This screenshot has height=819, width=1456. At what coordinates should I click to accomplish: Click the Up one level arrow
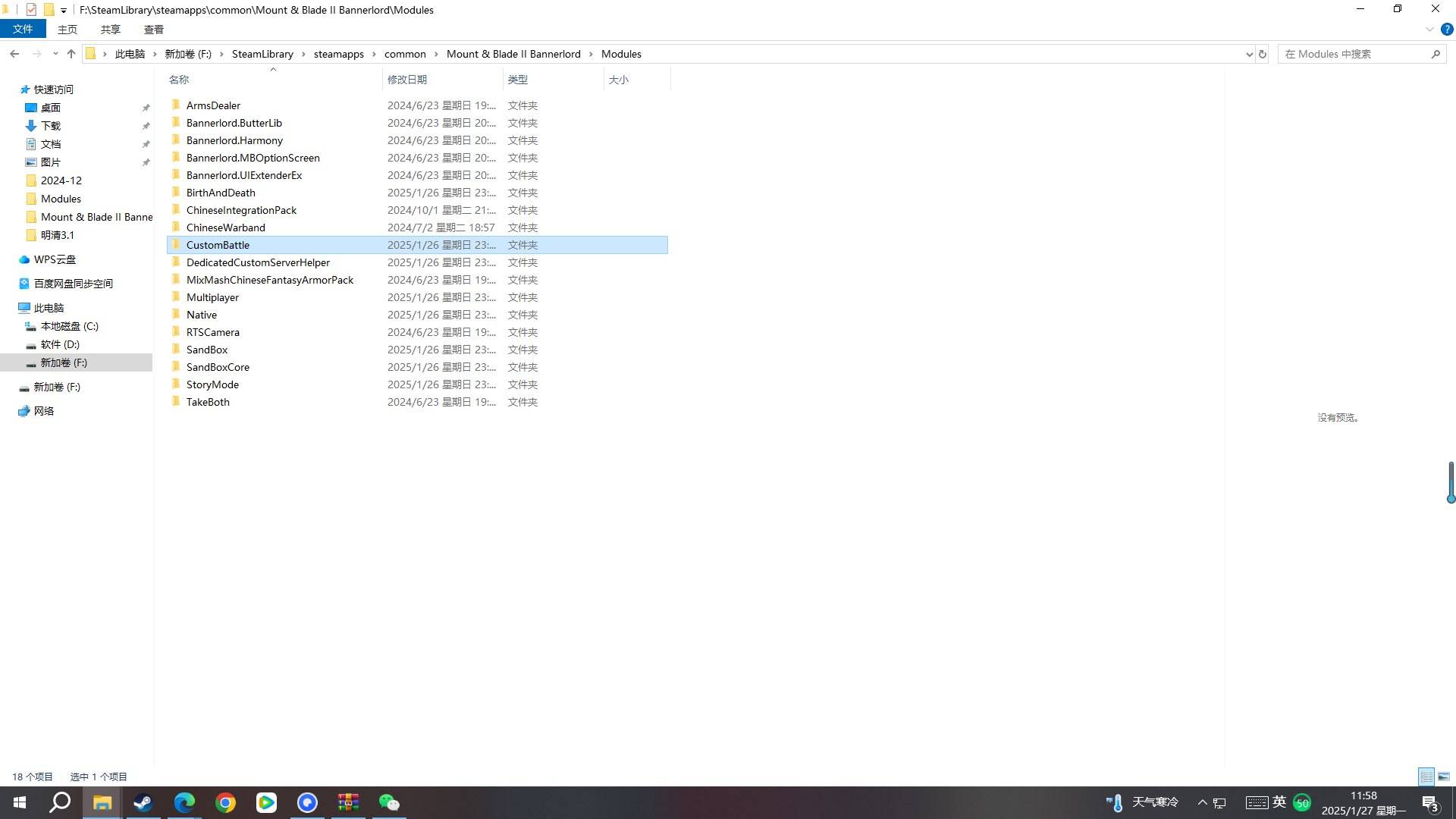(x=71, y=54)
